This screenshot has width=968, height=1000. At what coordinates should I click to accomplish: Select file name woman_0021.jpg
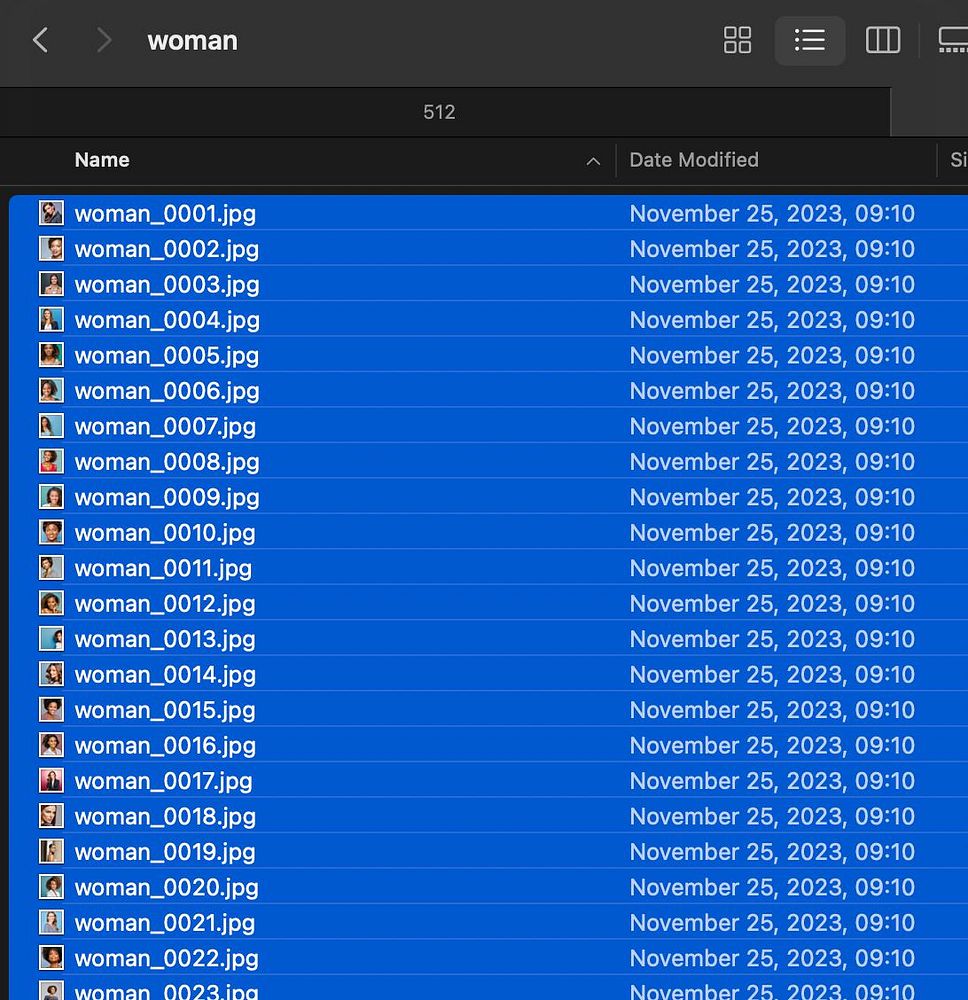coord(165,923)
